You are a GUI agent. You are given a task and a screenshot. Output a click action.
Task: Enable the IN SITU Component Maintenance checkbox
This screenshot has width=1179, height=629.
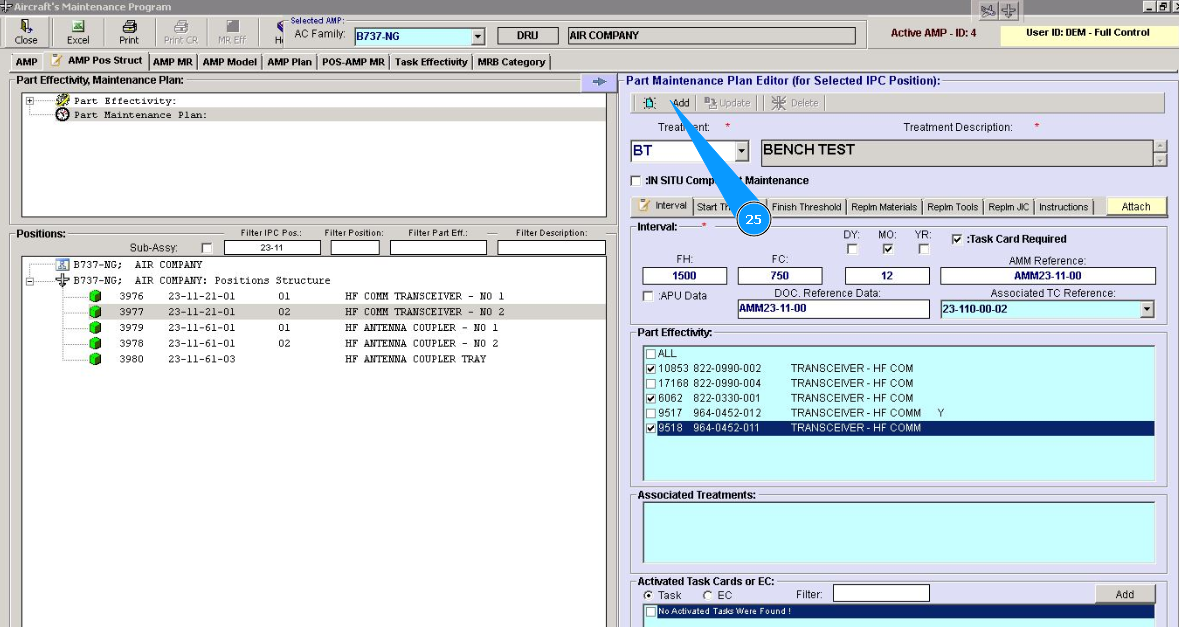(x=636, y=181)
